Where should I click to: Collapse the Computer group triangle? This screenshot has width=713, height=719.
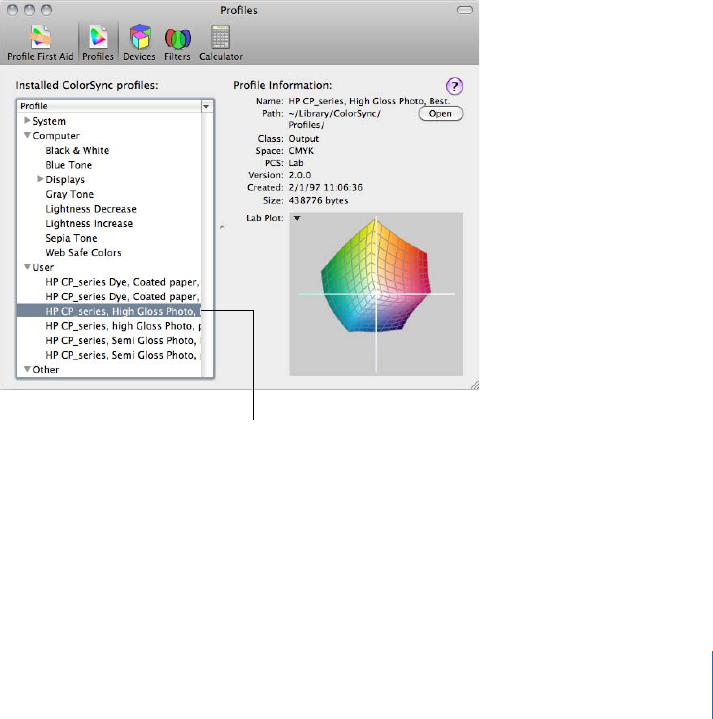click(x=27, y=135)
